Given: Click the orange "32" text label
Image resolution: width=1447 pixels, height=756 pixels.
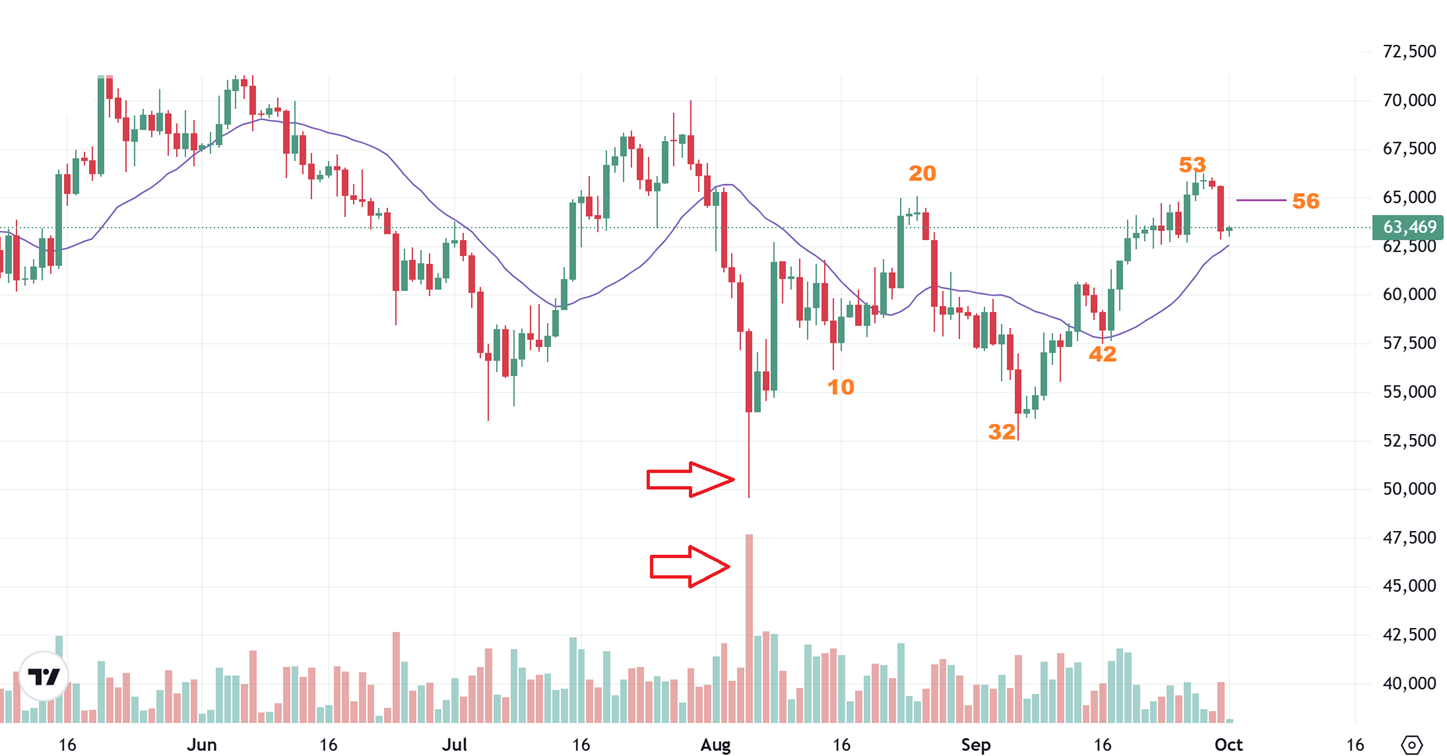Looking at the screenshot, I should 1002,432.
